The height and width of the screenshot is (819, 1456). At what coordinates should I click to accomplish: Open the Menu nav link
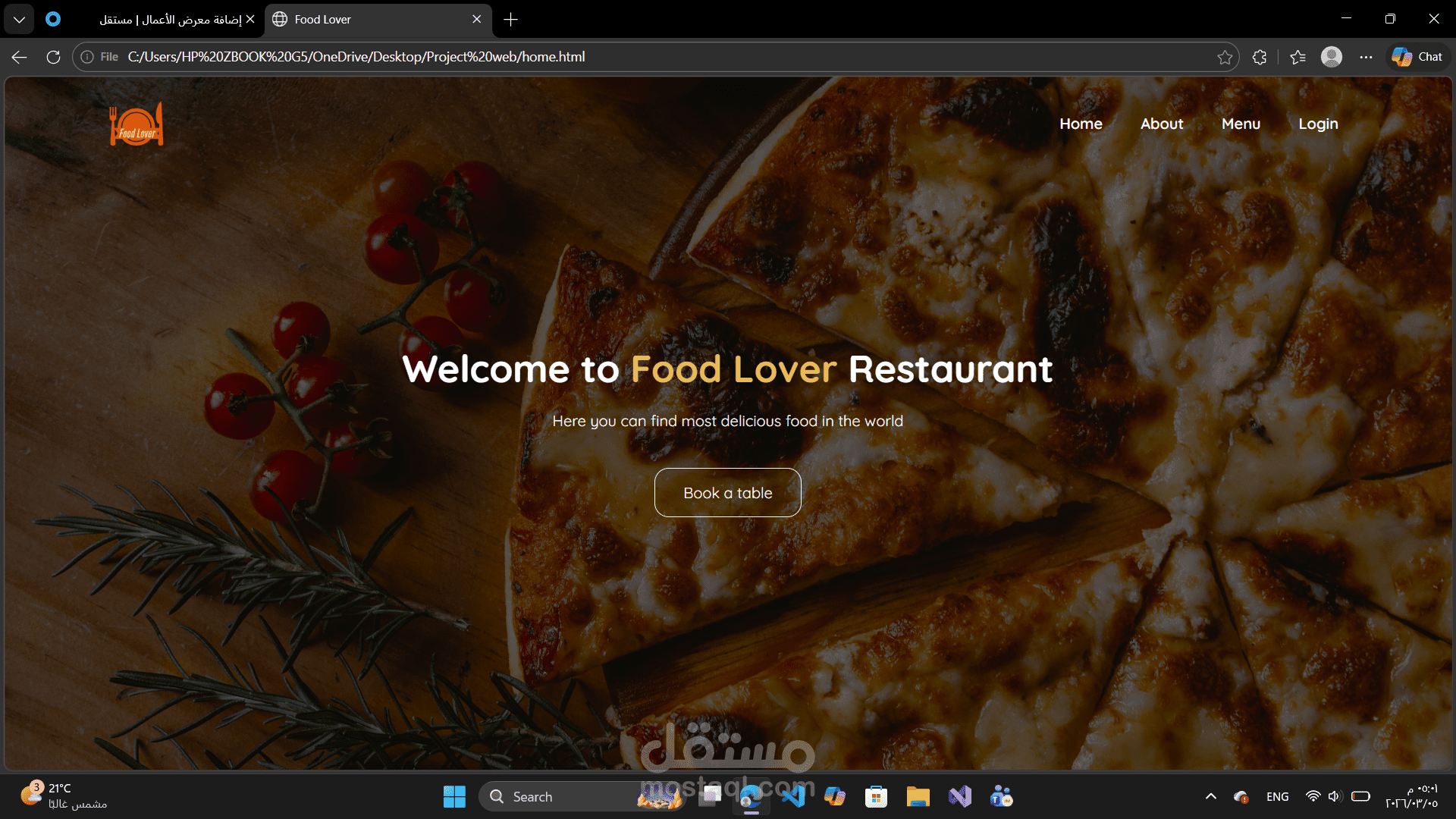(x=1241, y=124)
